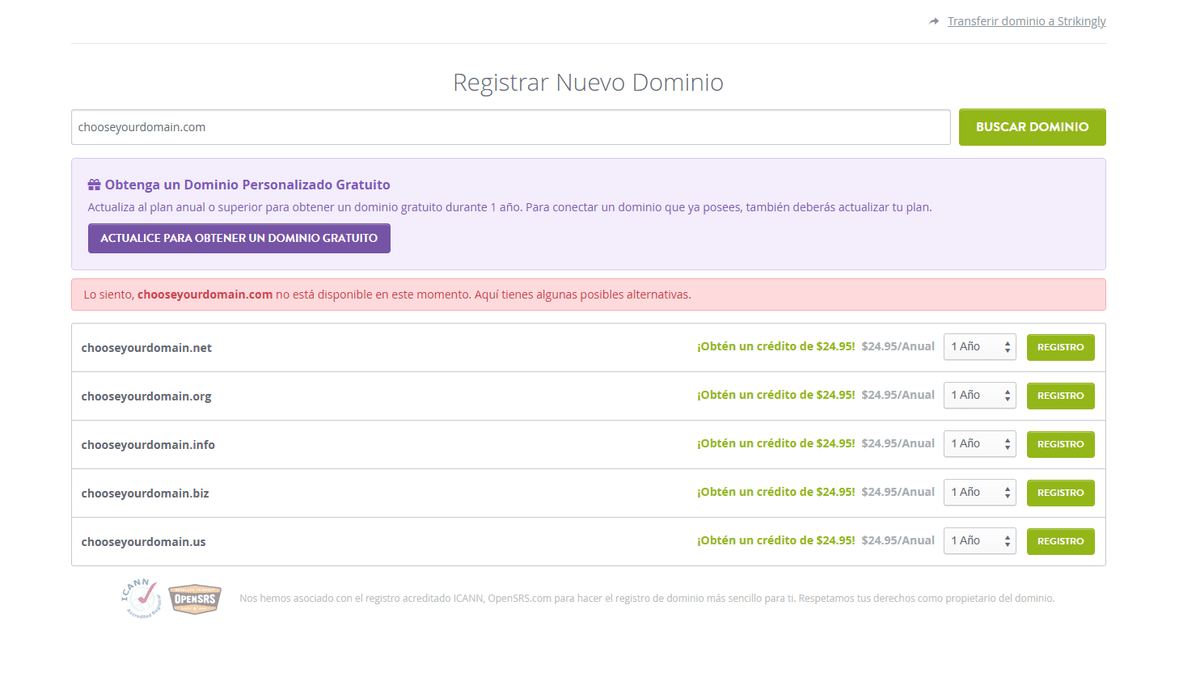Register the chooseyourdomain.net domain
1200x695 pixels.
click(1060, 346)
